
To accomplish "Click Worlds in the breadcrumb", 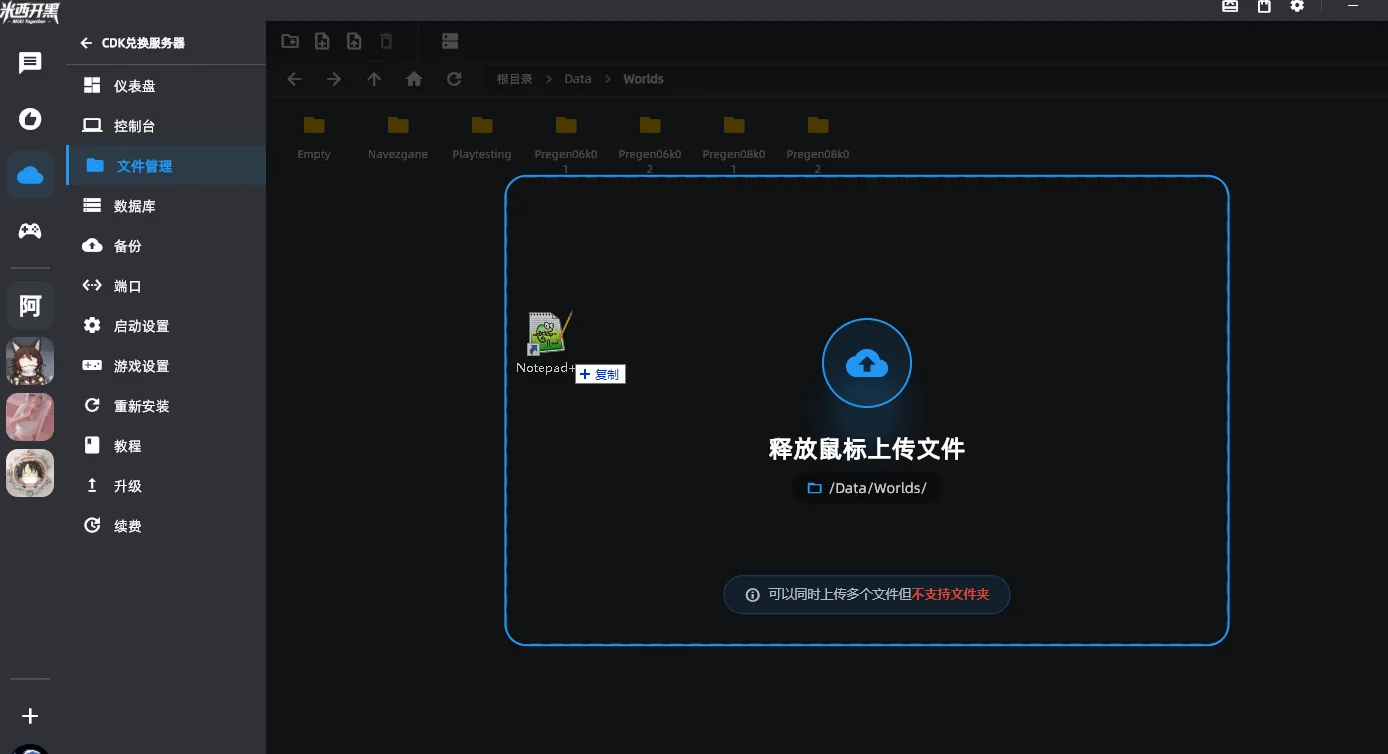I will (643, 79).
